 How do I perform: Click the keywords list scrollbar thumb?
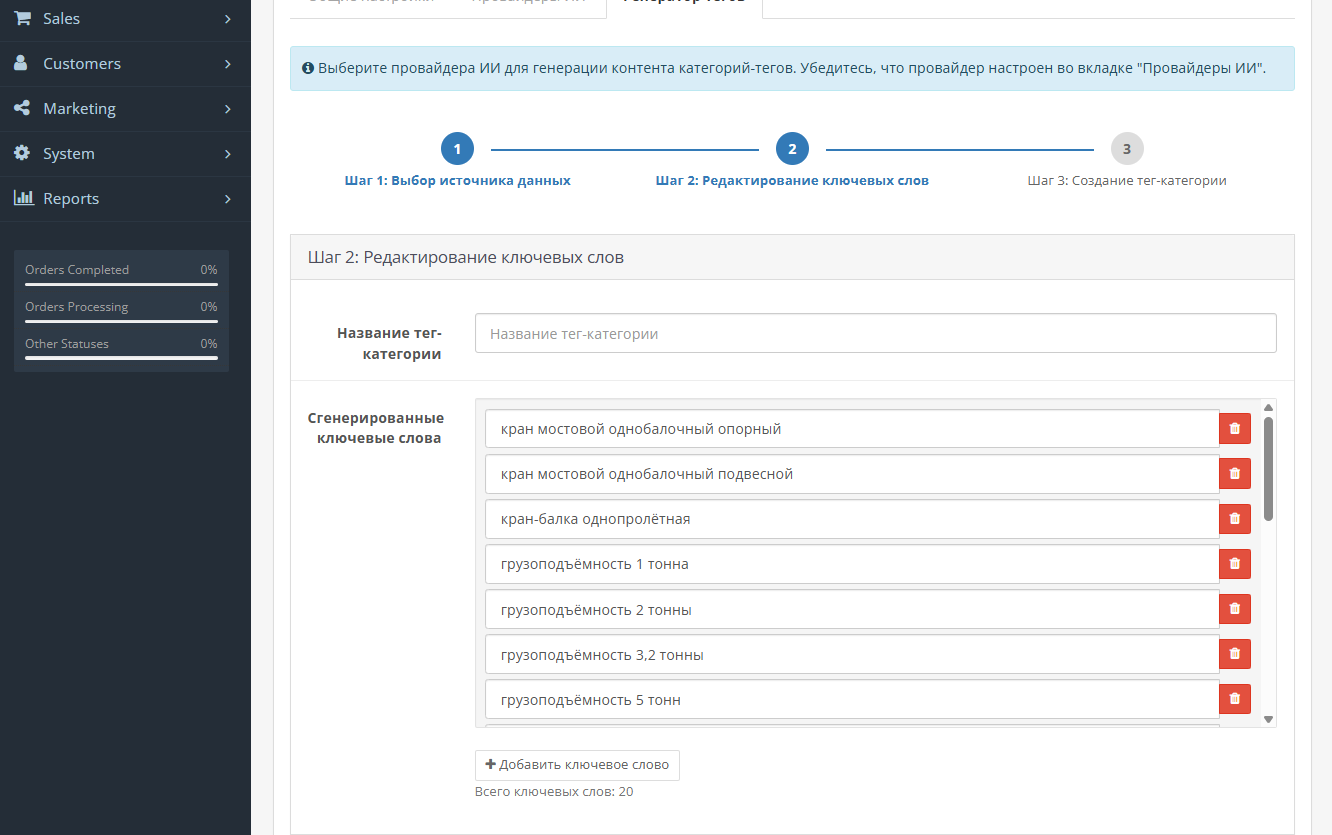click(1268, 468)
